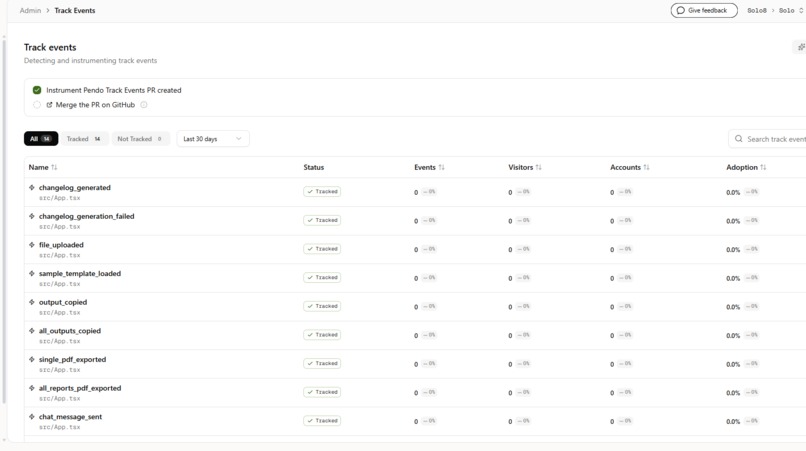Image resolution: width=806 pixels, height=451 pixels.
Task: Open the output_copied event name
Action: (63, 302)
